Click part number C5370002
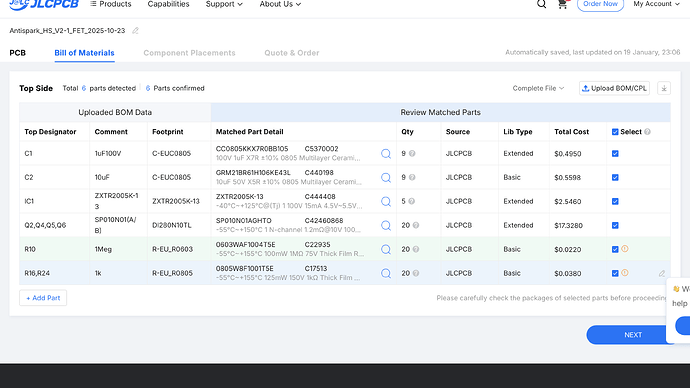690x388 pixels. click(321, 149)
